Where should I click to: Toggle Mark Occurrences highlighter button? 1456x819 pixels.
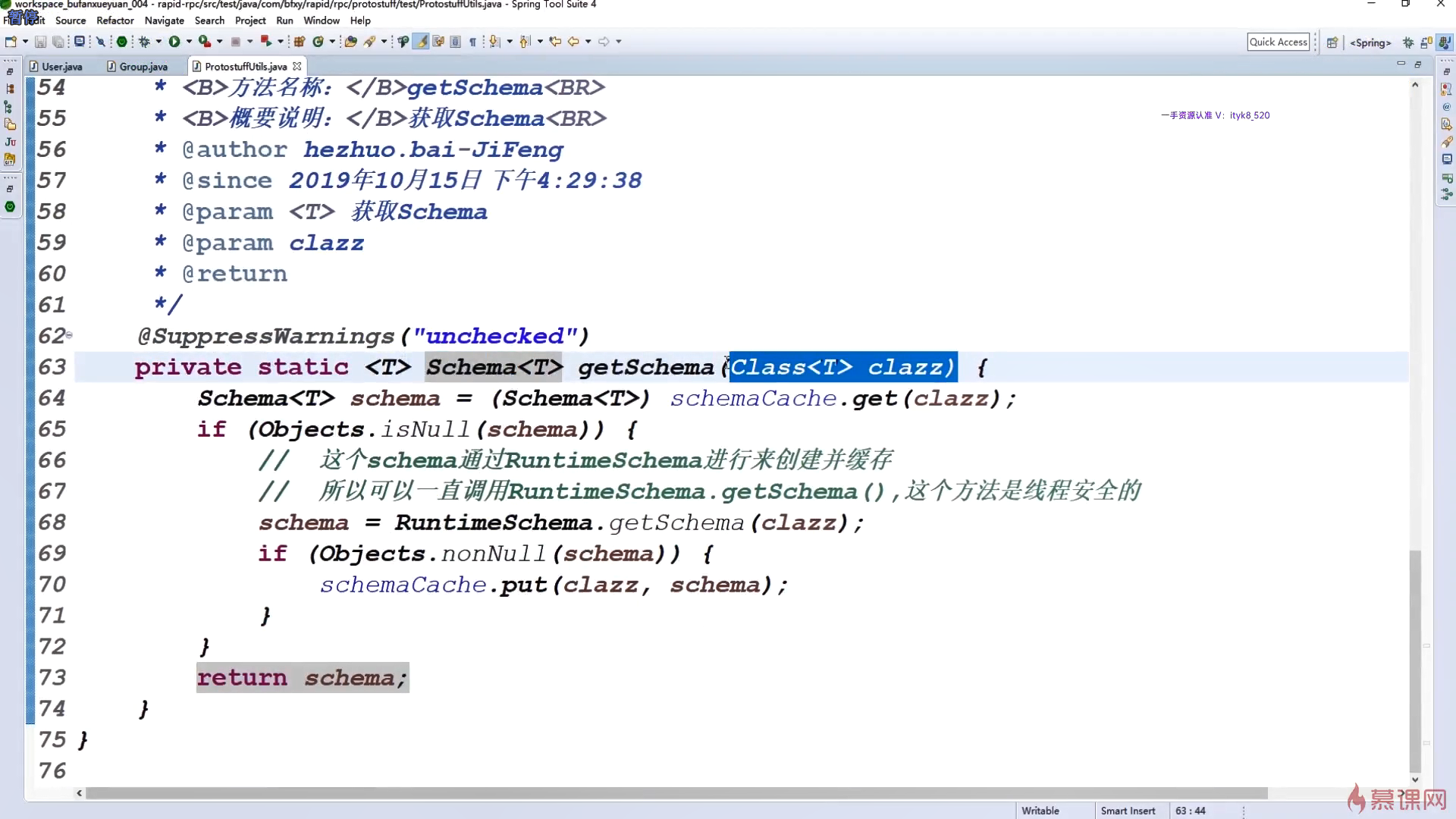(x=421, y=42)
